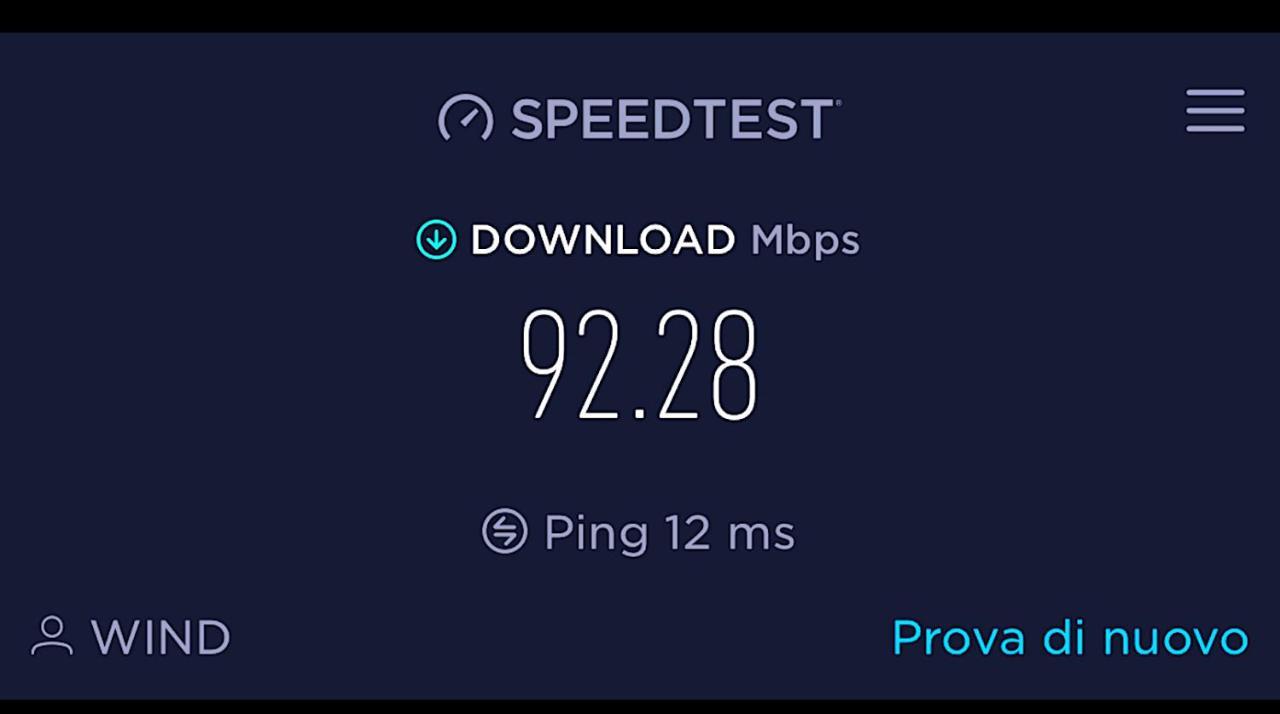The width and height of the screenshot is (1280, 714).
Task: Click the 12 ms ping value
Action: [x=730, y=532]
